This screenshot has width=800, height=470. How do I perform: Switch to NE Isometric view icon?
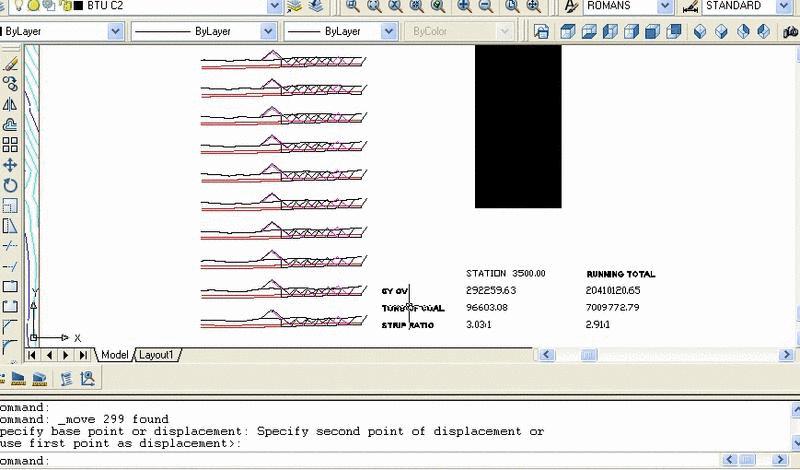(743, 32)
